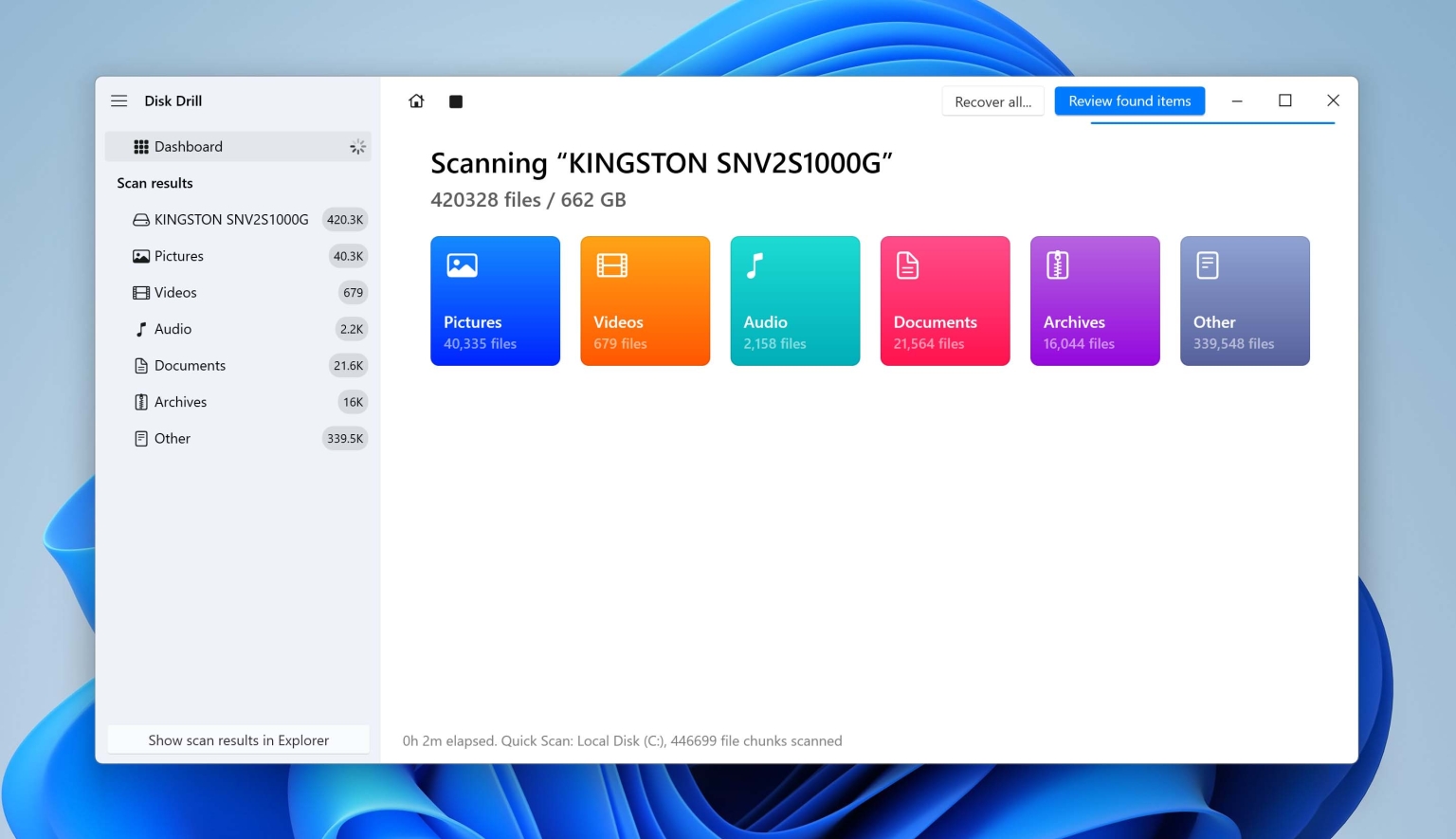Select Documents in scan results list
Viewport: 1456px width, 839px height.
coord(238,366)
